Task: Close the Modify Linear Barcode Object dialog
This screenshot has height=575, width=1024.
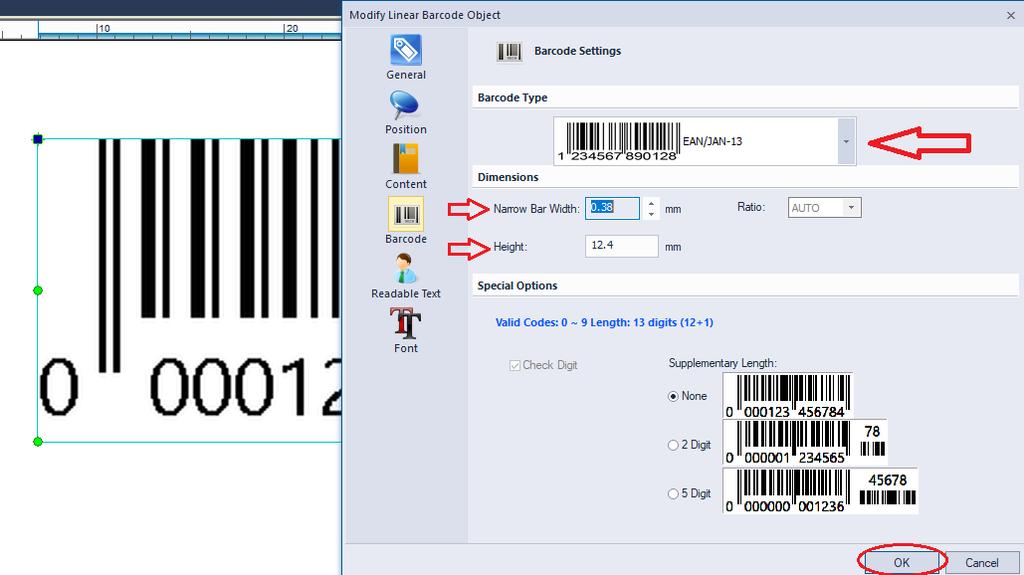Action: point(1010,15)
